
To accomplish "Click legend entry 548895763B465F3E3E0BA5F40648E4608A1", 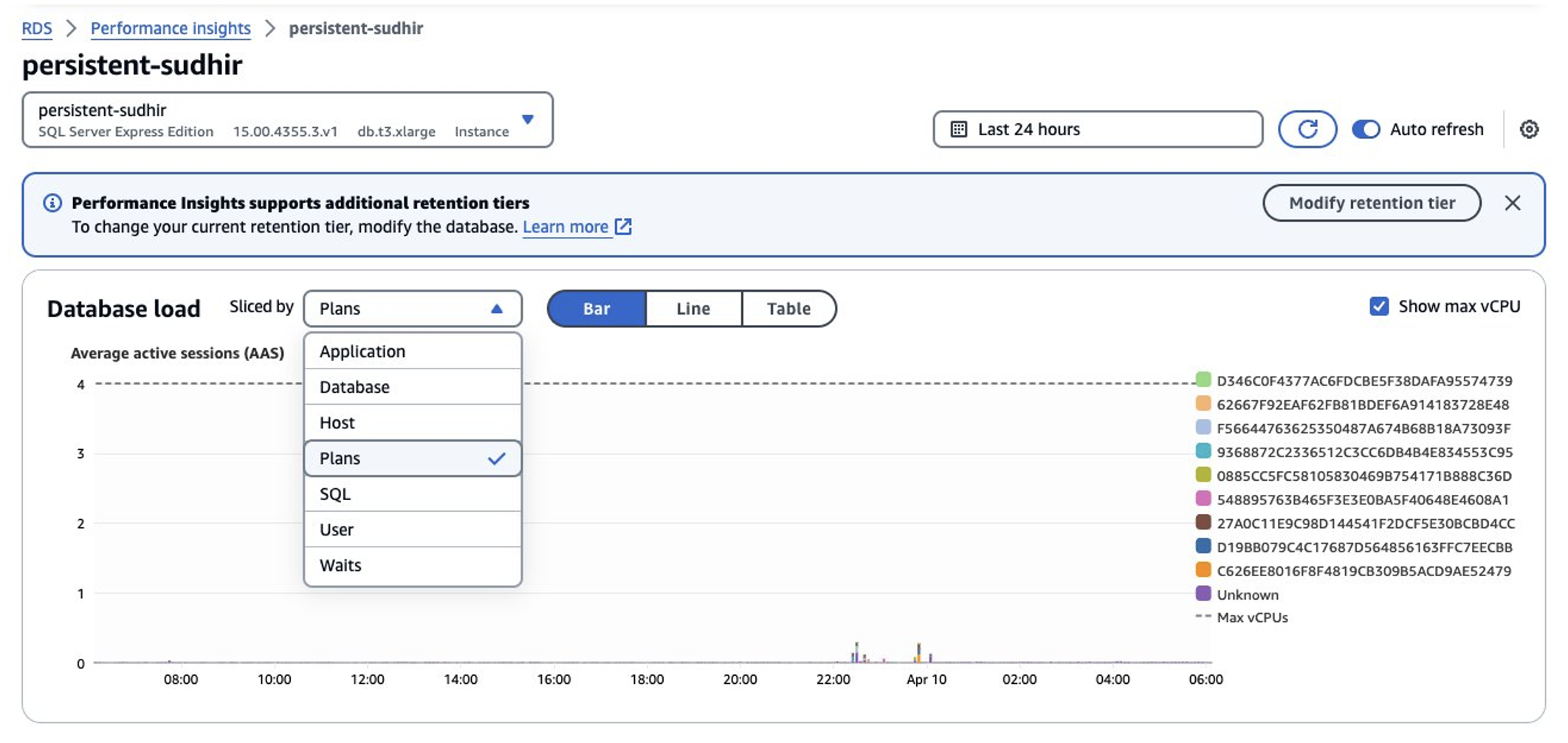I will [x=1363, y=499].
